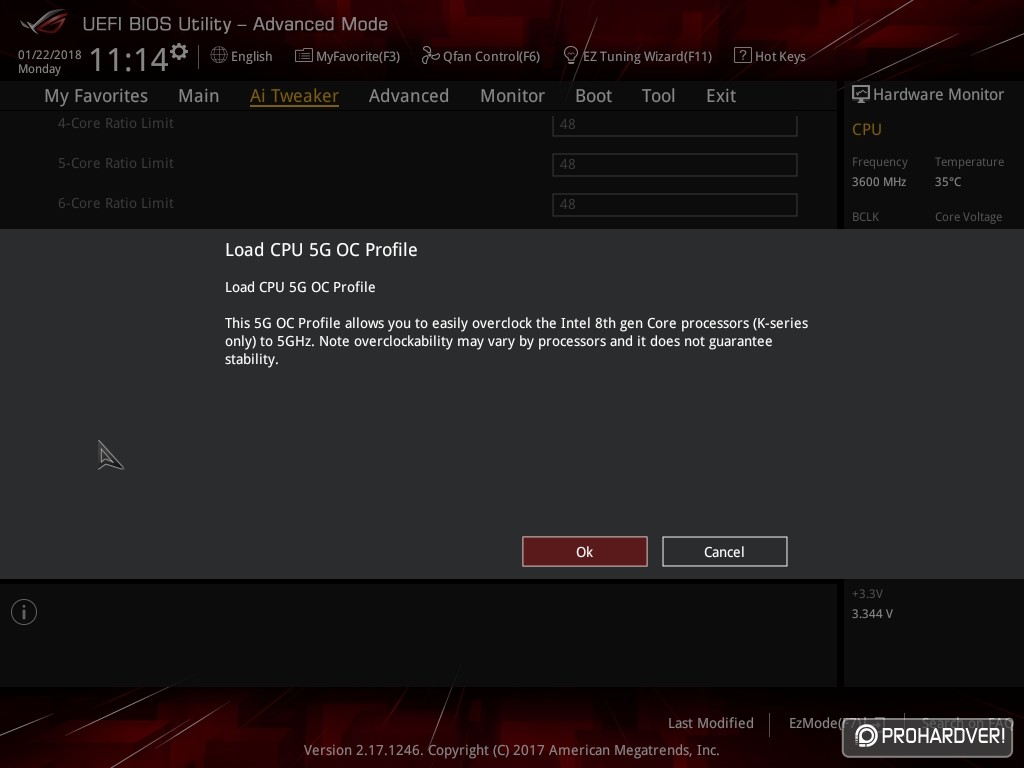1024x768 pixels.
Task: Click the settings gear next to clock
Action: 179,51
